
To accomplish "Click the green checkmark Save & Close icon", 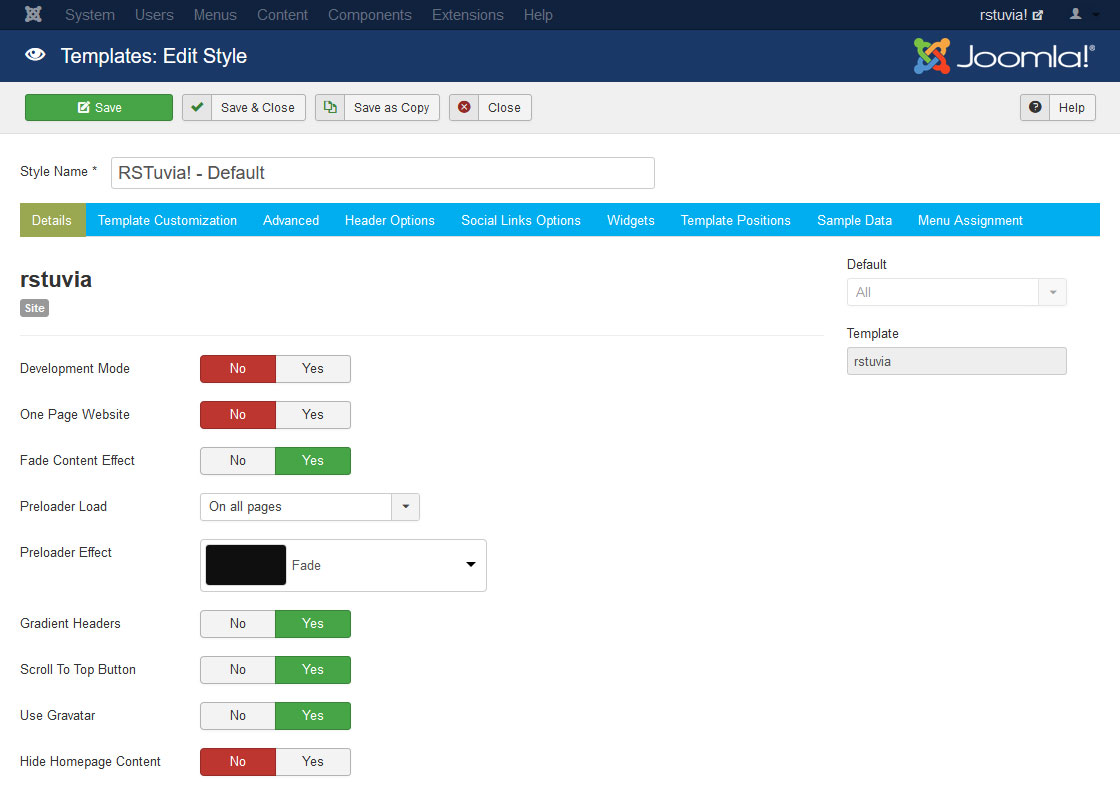I will point(197,107).
